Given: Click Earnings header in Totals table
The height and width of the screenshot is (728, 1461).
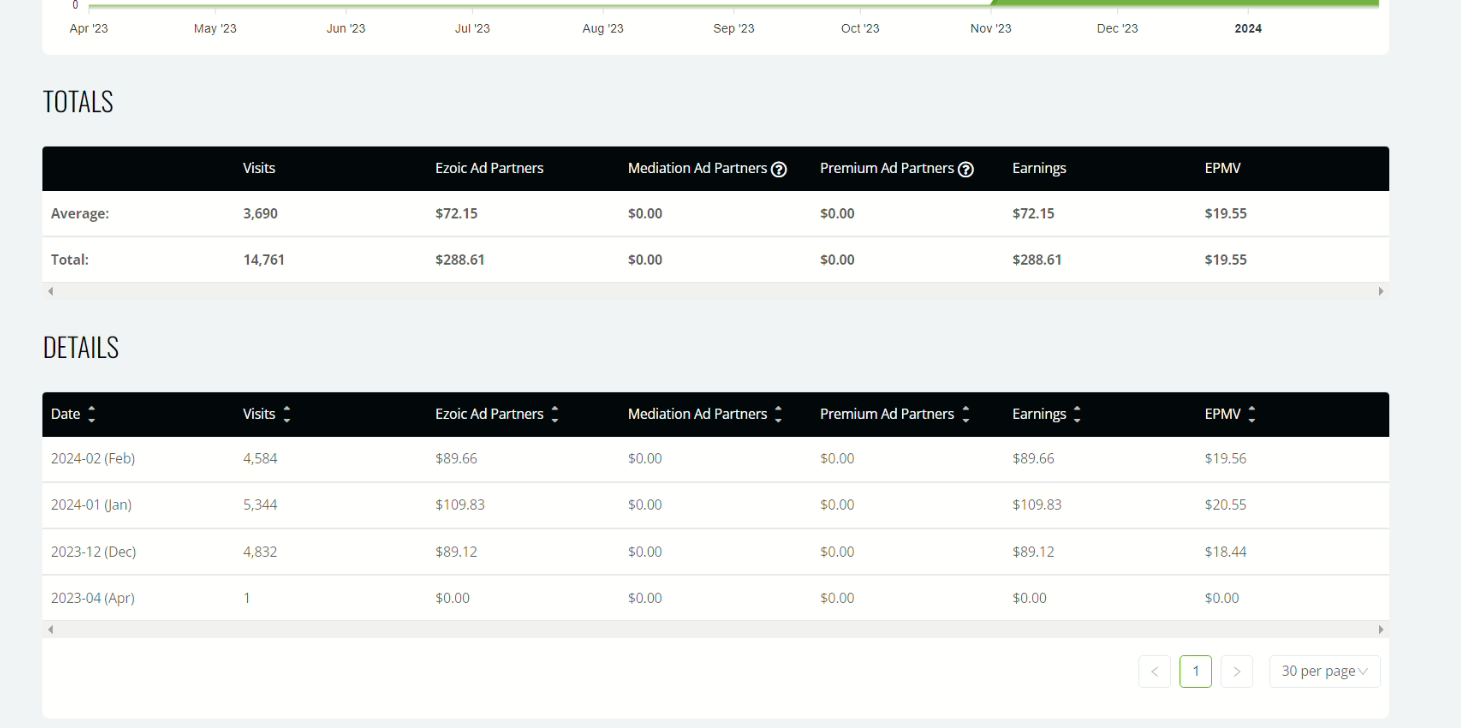Looking at the screenshot, I should [1039, 169].
